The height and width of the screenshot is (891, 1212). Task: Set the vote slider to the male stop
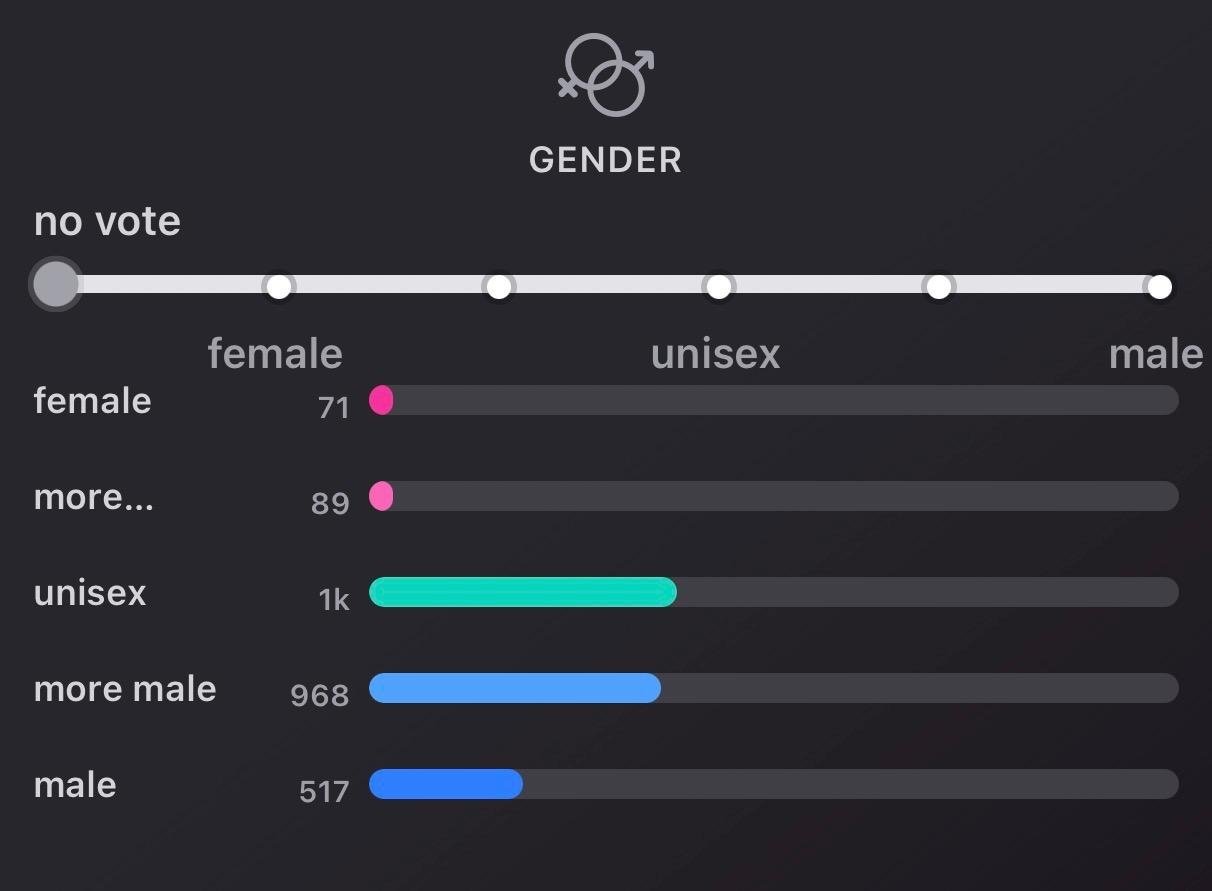tap(1159, 287)
